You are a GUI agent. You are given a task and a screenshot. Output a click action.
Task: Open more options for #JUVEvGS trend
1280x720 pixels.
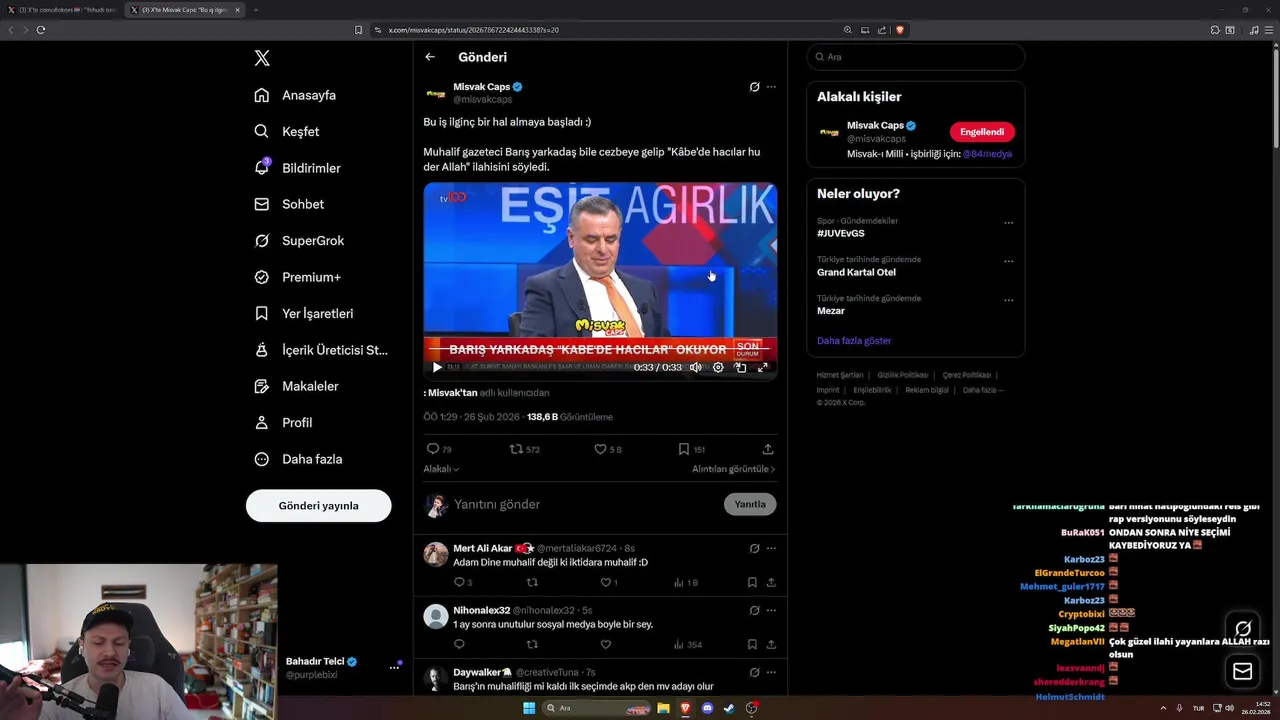click(1008, 223)
